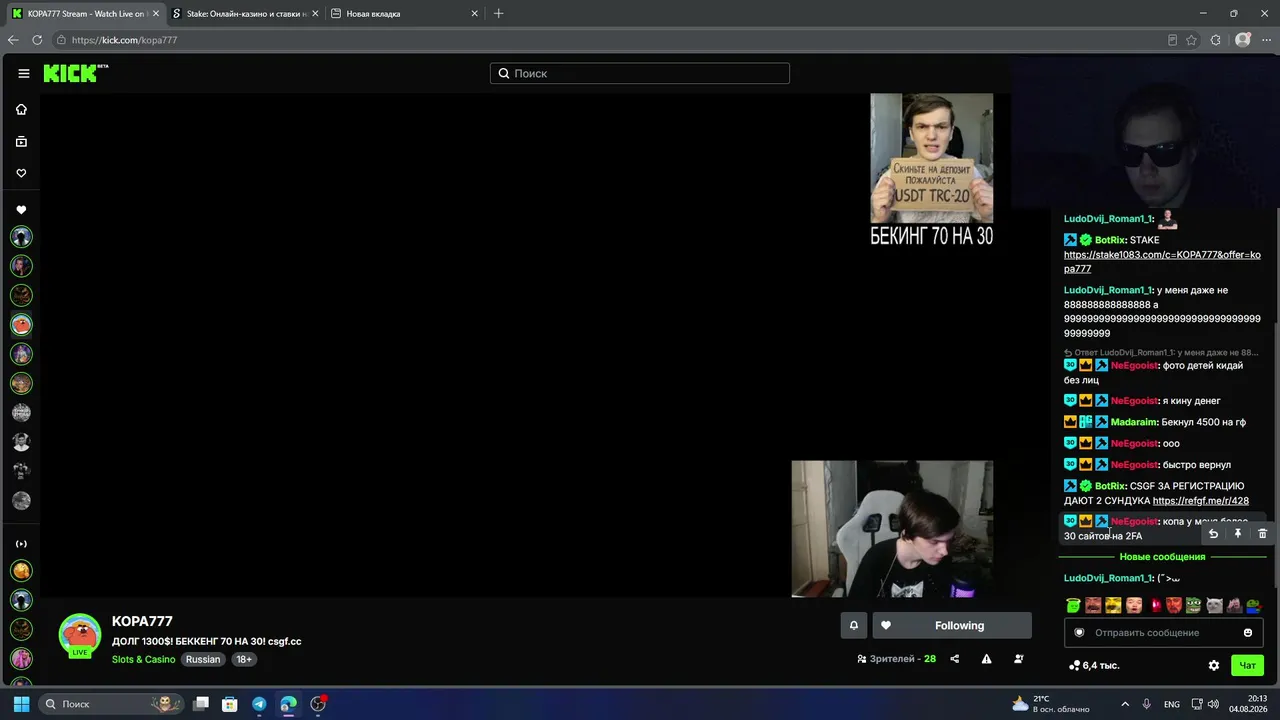Click the KOPA777 channel name
The image size is (1280, 720).
(x=142, y=621)
